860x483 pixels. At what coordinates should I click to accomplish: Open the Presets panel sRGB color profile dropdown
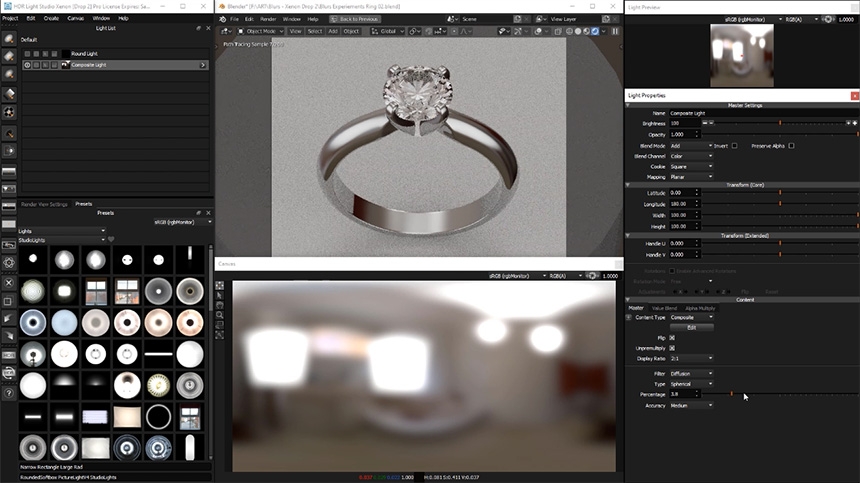182,222
